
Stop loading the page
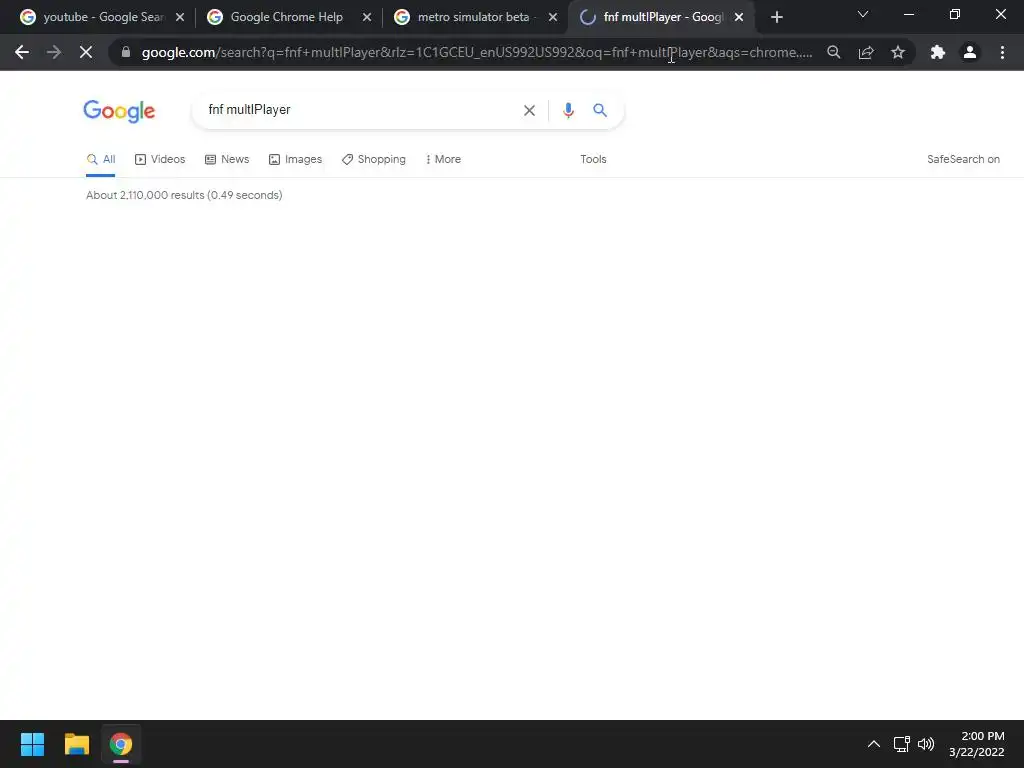[x=86, y=52]
